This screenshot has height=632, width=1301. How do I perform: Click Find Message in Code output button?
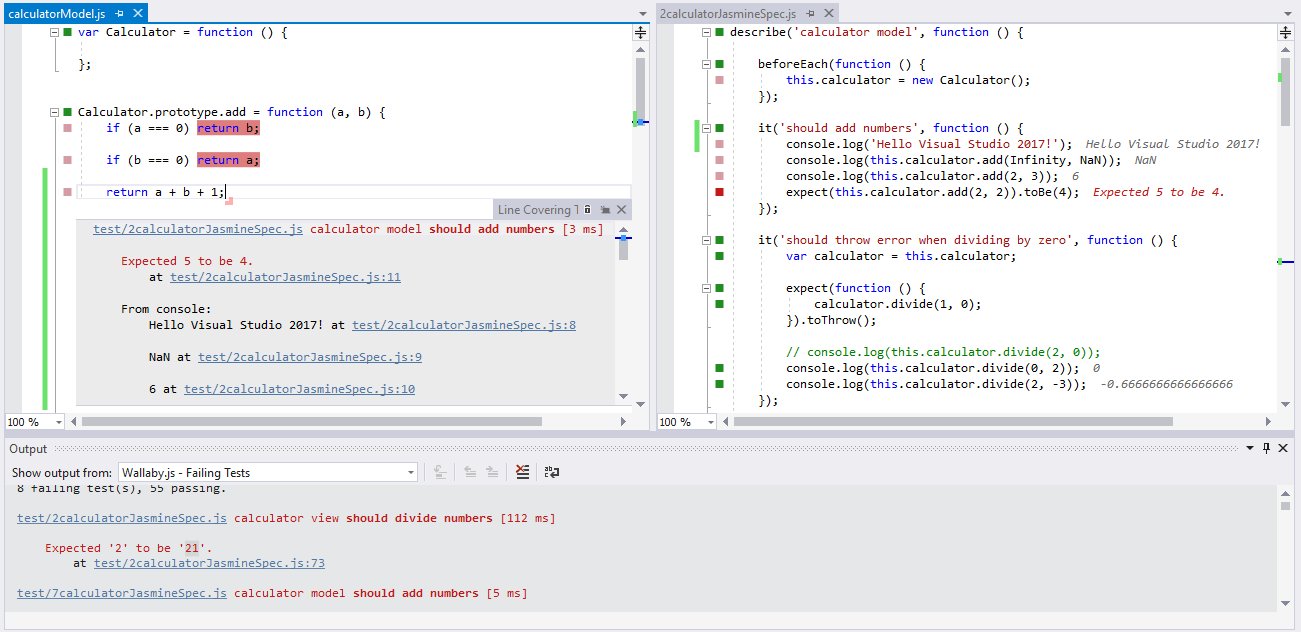pos(439,472)
